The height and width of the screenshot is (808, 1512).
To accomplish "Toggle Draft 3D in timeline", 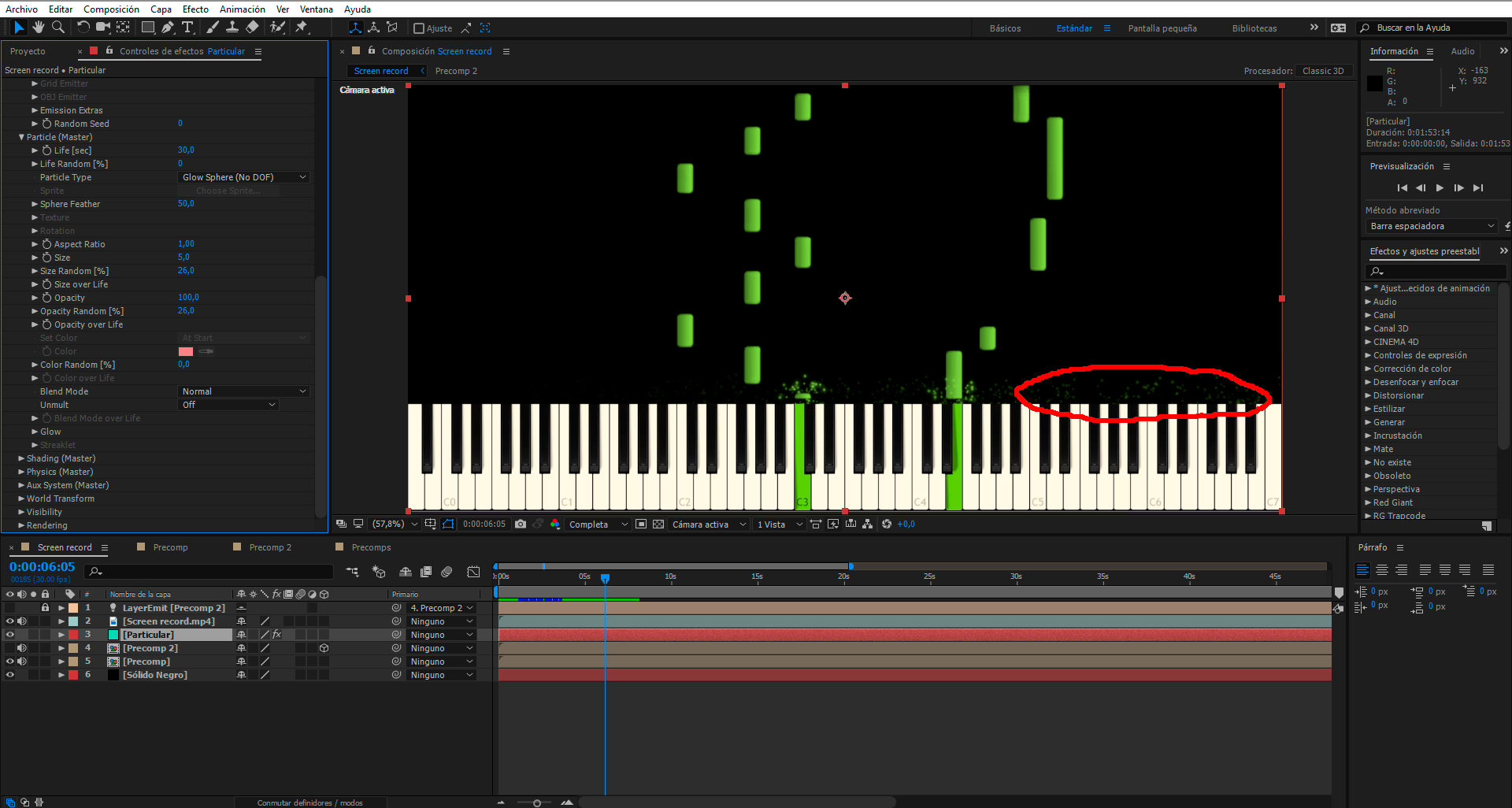I will (379, 572).
